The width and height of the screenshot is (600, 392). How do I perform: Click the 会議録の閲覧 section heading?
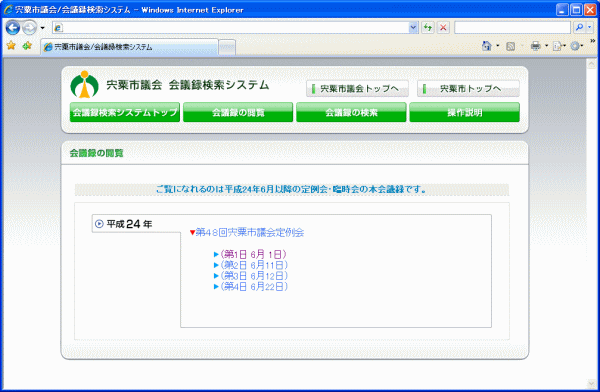point(96,153)
